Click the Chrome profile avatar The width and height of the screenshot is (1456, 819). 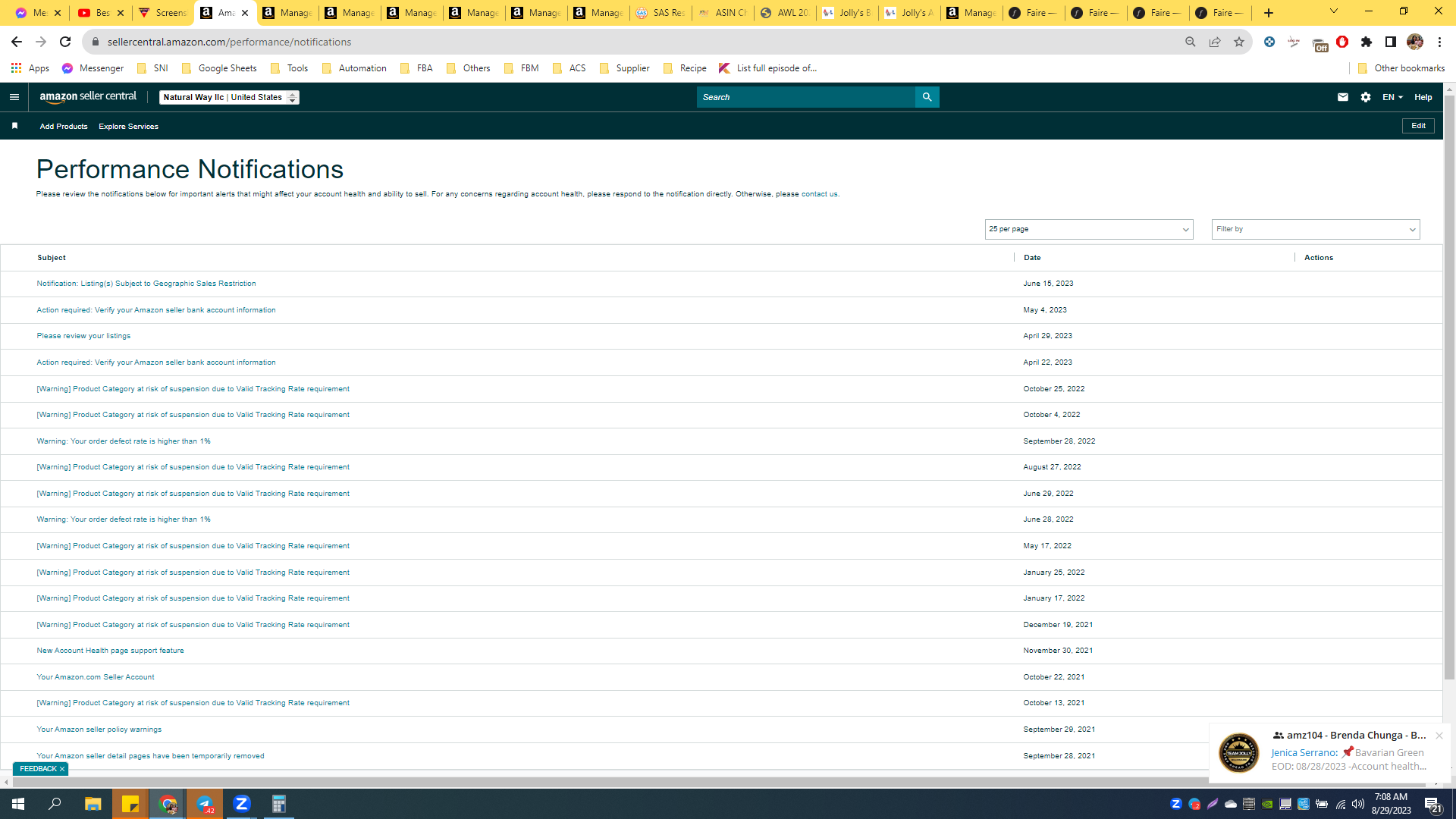(x=1415, y=42)
